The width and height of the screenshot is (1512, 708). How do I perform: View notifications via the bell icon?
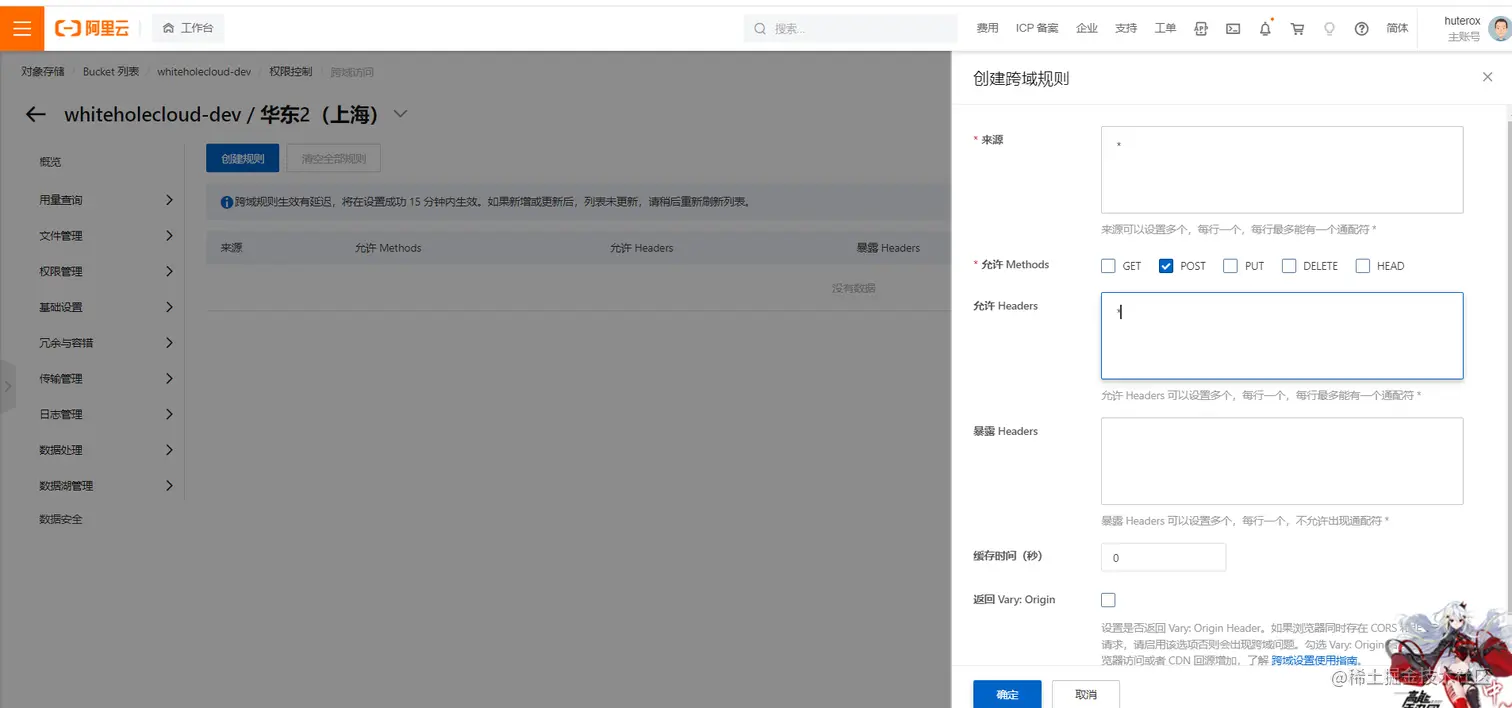pyautogui.click(x=1264, y=28)
